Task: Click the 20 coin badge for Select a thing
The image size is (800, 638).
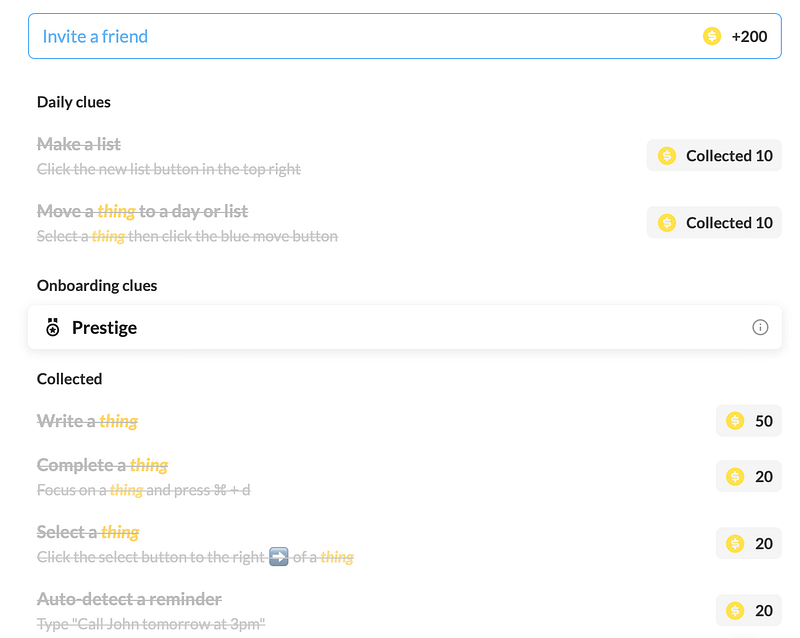Action: click(x=749, y=543)
